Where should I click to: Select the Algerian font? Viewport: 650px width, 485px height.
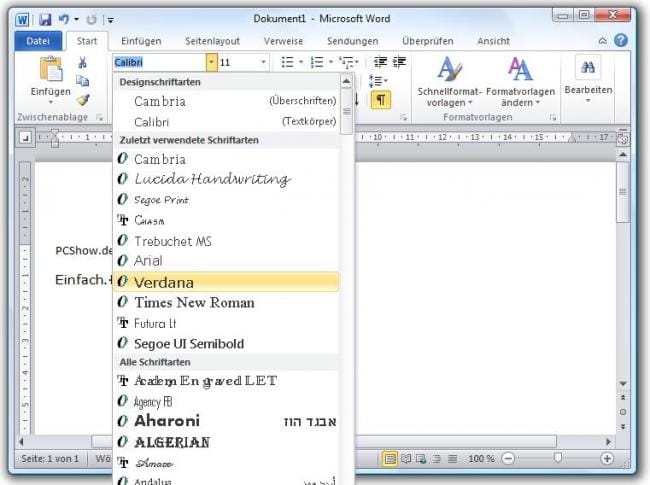coord(227,442)
